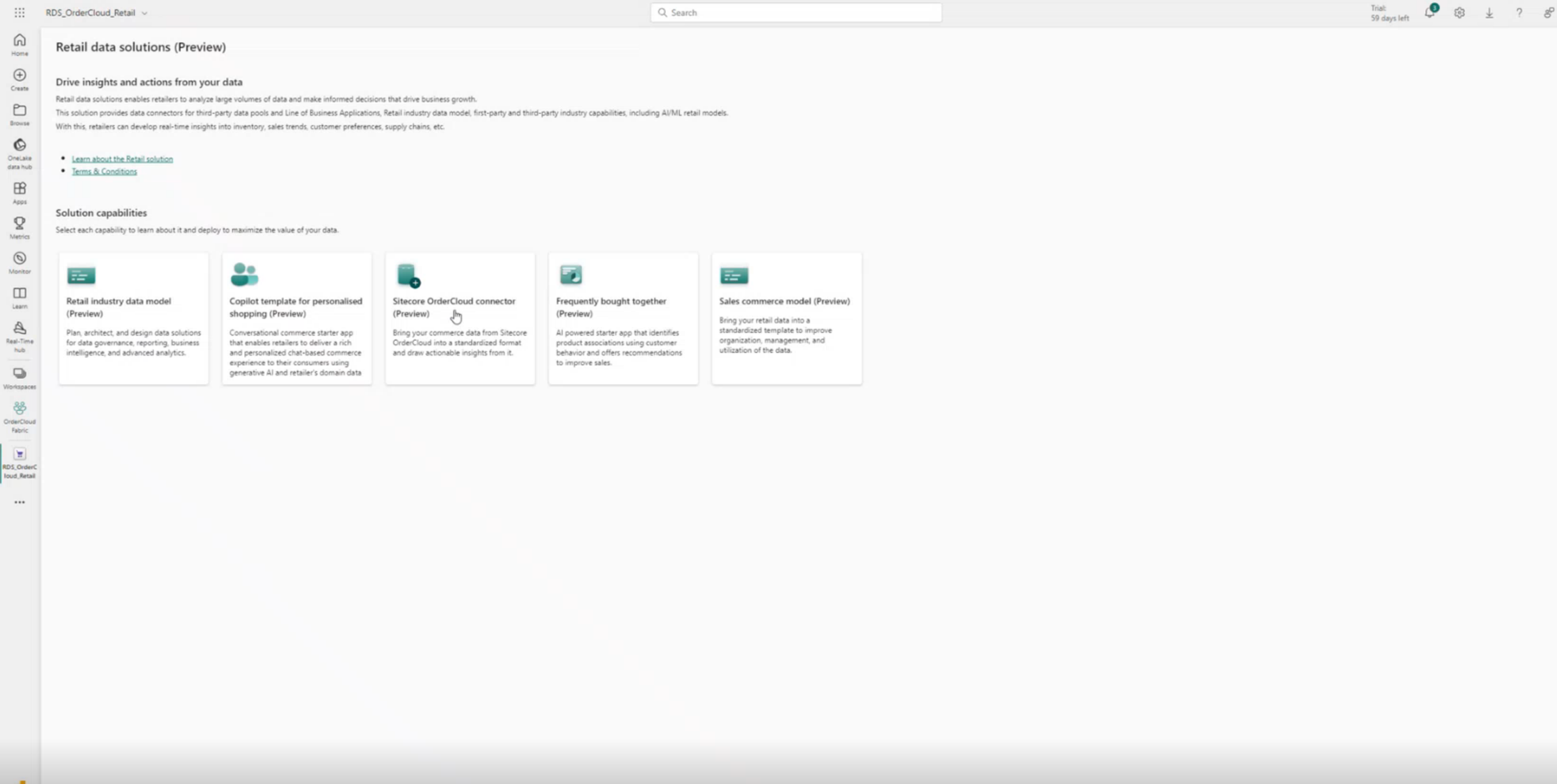Image resolution: width=1557 pixels, height=784 pixels.
Task: Open Metrics trophy icon
Action: point(20,228)
